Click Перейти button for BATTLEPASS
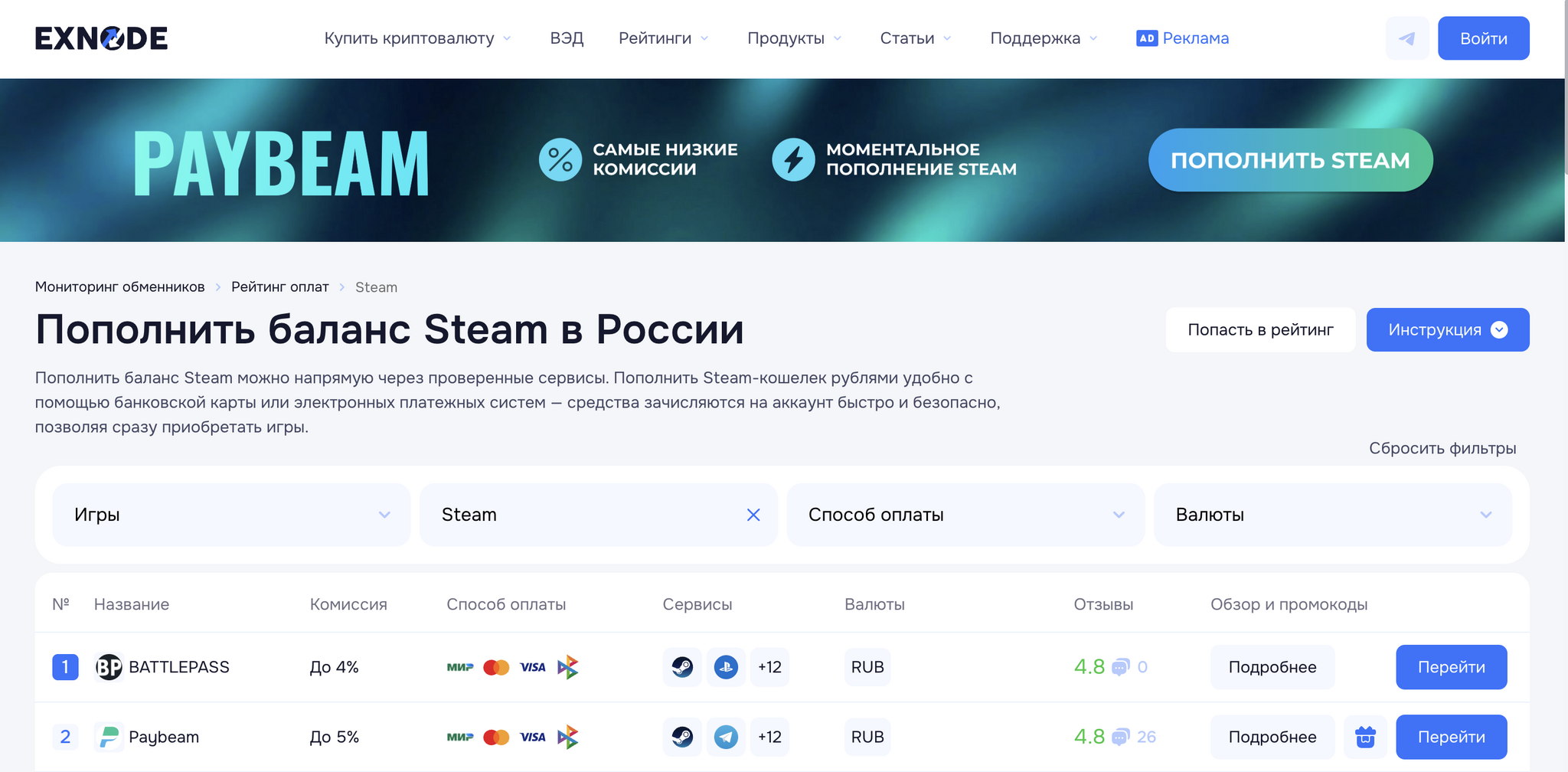This screenshot has width=1568, height=772. point(1451,667)
